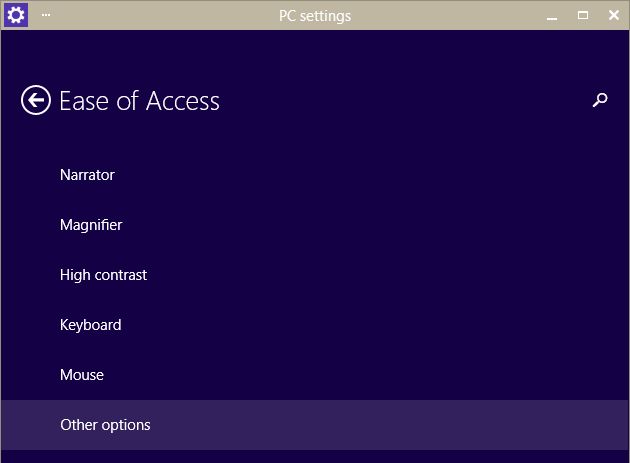630x463 pixels.
Task: Open search with the magnifying glass icon
Action: click(600, 100)
